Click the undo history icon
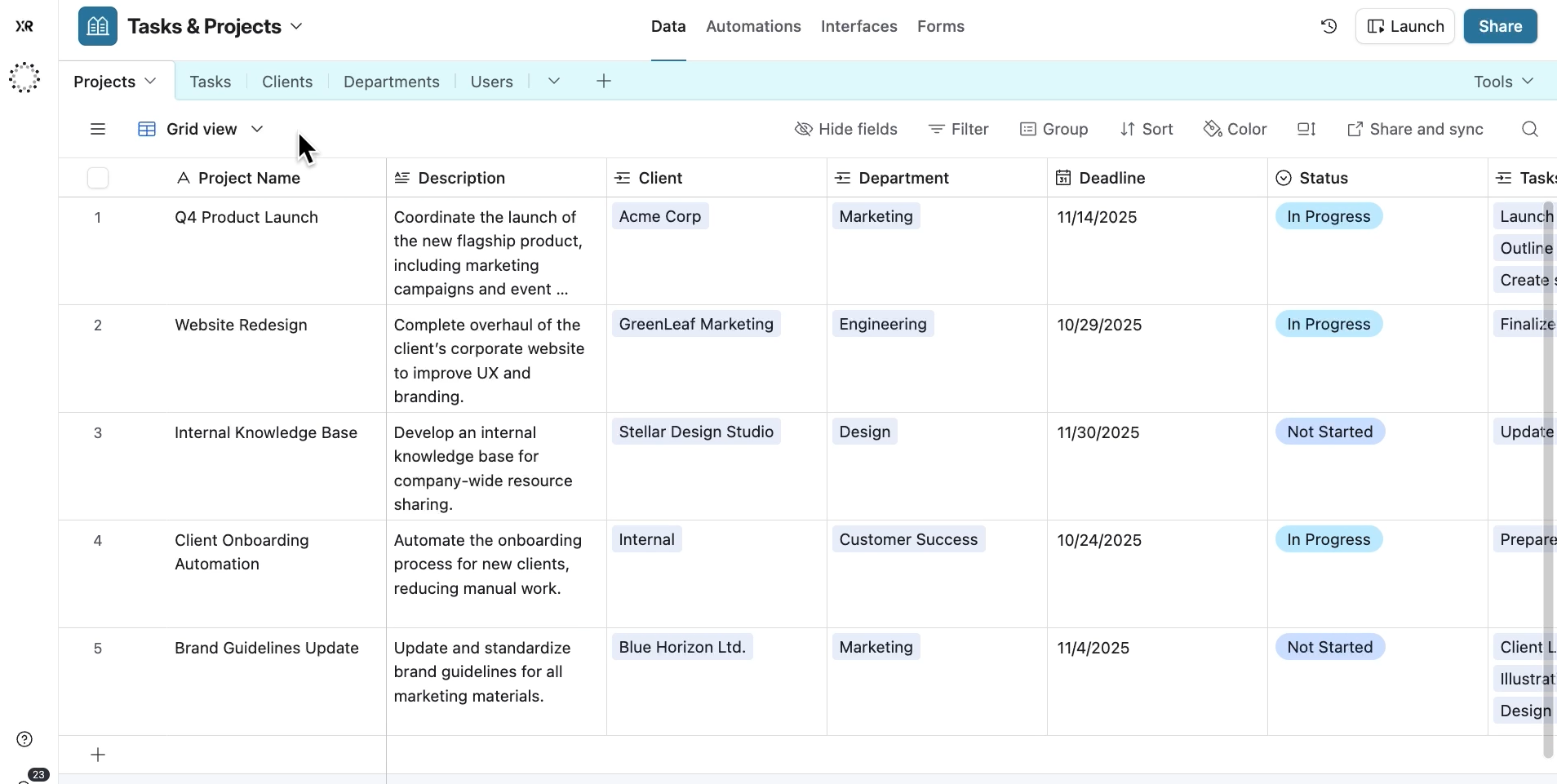 pyautogui.click(x=1329, y=25)
